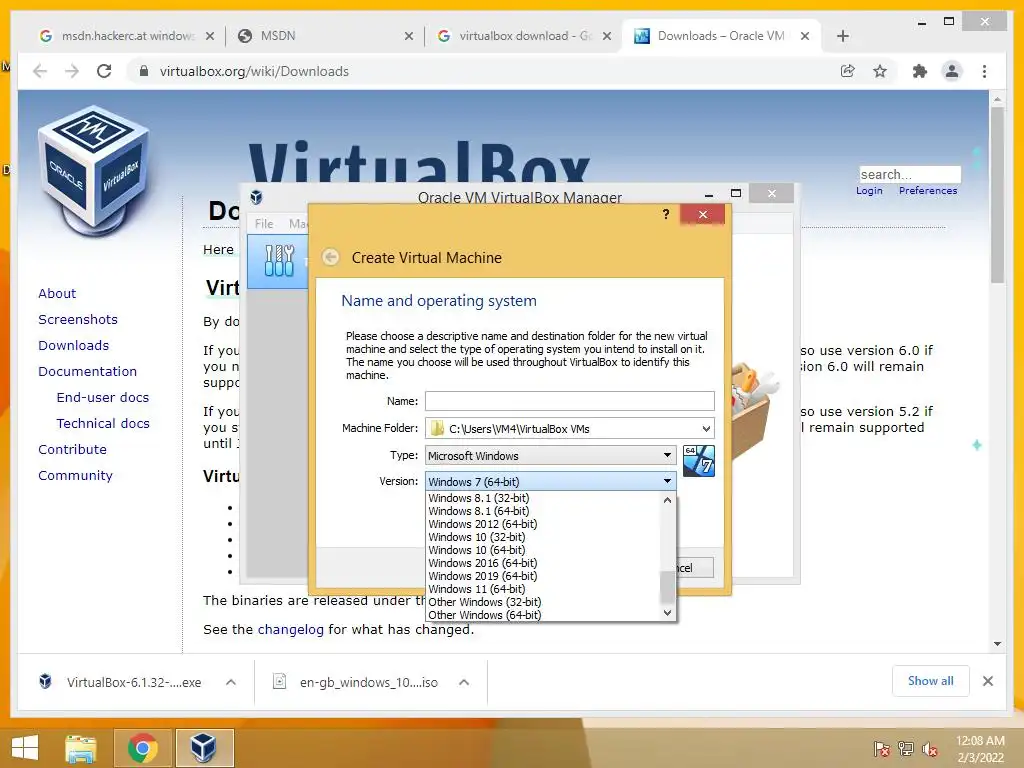Click the browser page vertical scrollbar thumb
1024x768 pixels.
coord(997,195)
